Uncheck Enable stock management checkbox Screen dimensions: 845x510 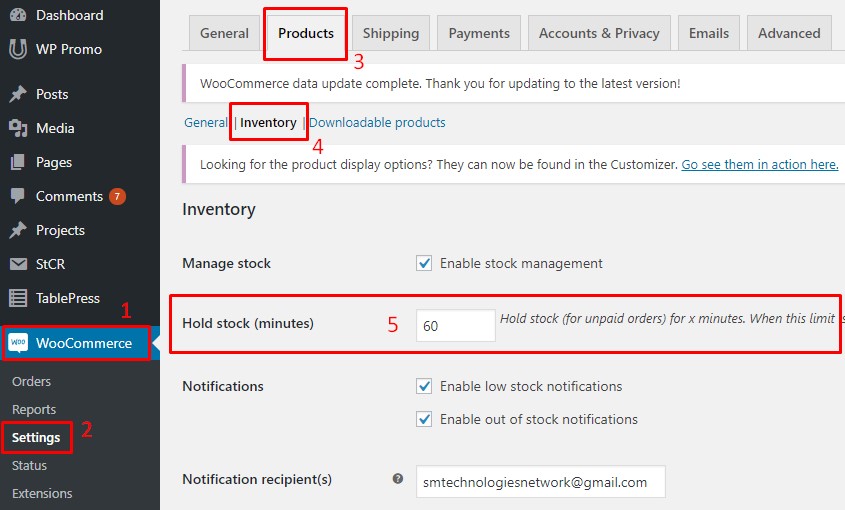(424, 263)
